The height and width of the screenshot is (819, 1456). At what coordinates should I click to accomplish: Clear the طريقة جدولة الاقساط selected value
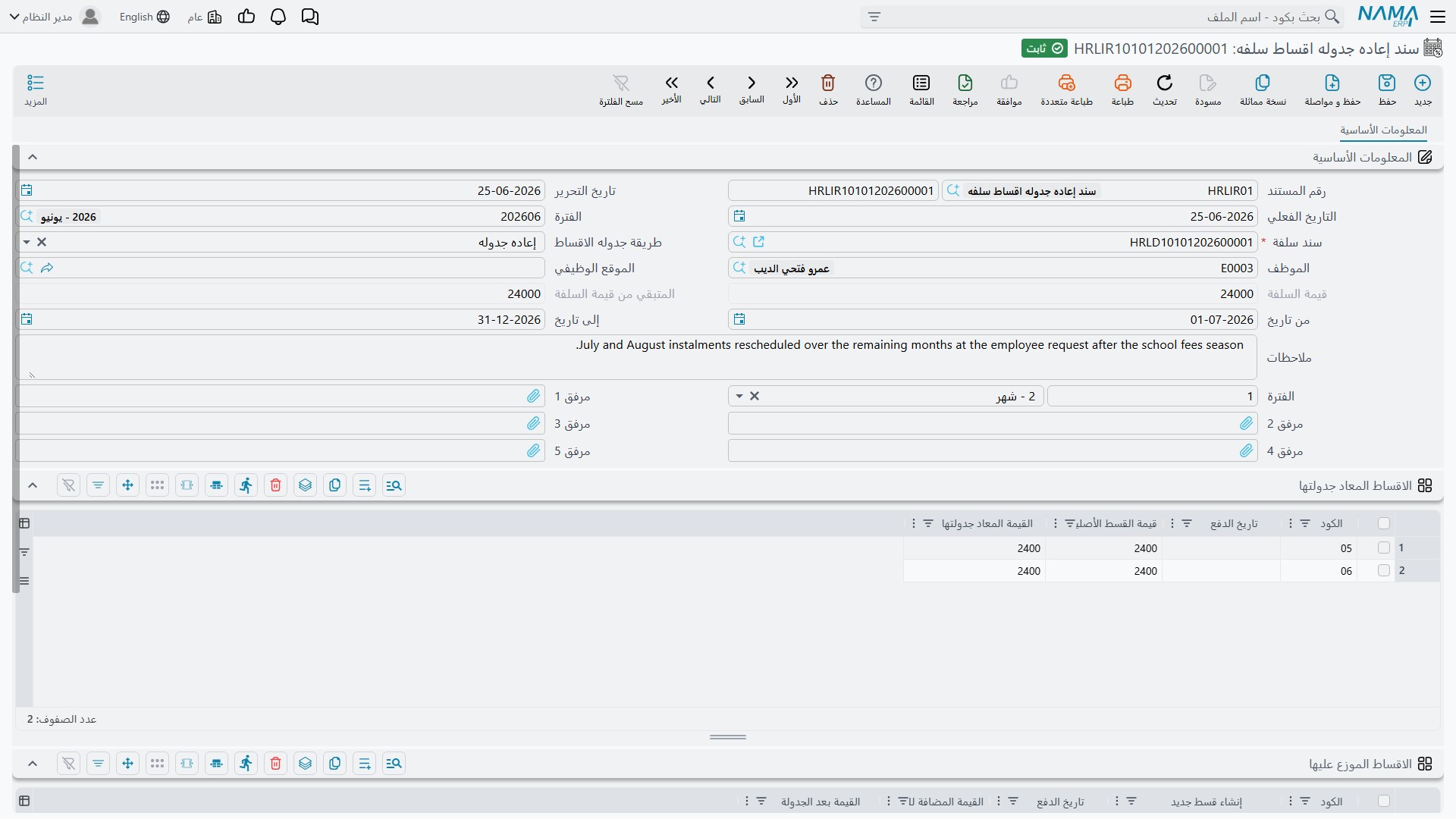(42, 242)
